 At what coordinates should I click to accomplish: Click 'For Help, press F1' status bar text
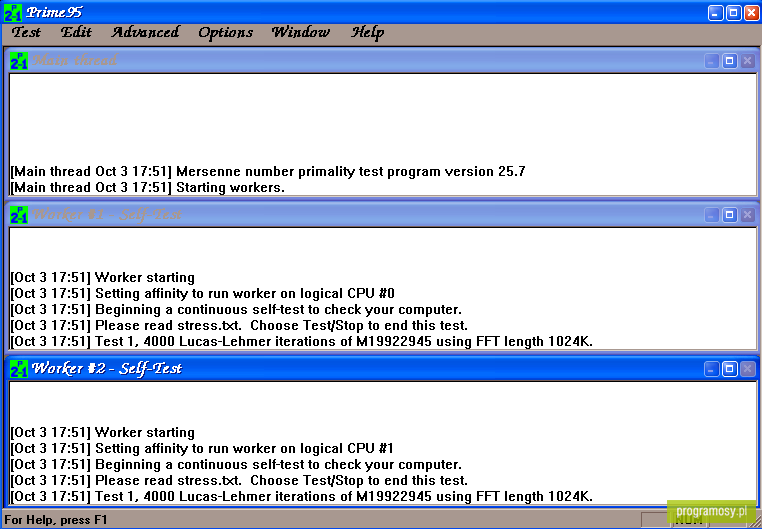(55, 520)
